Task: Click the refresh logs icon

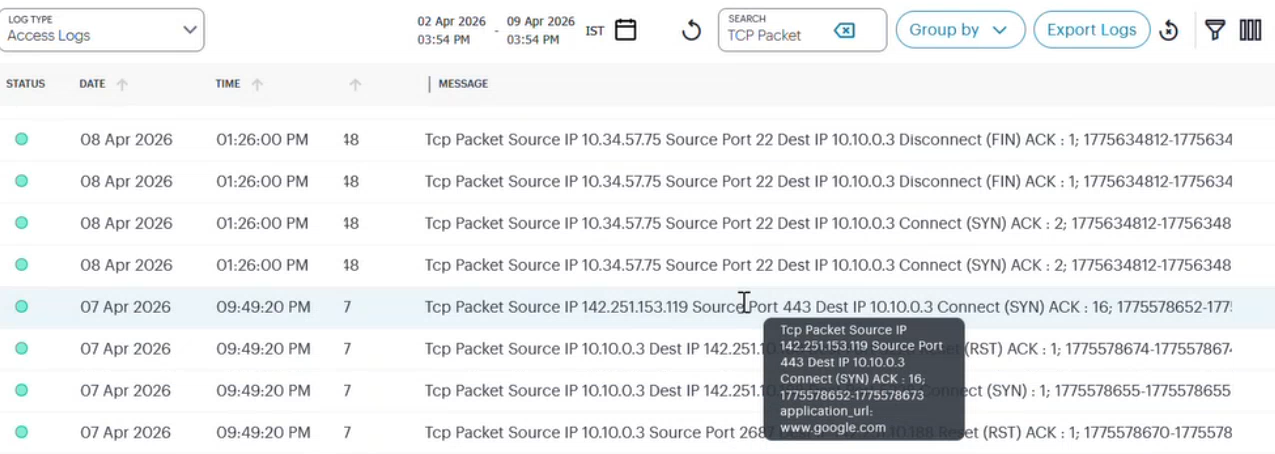Action: 691,31
